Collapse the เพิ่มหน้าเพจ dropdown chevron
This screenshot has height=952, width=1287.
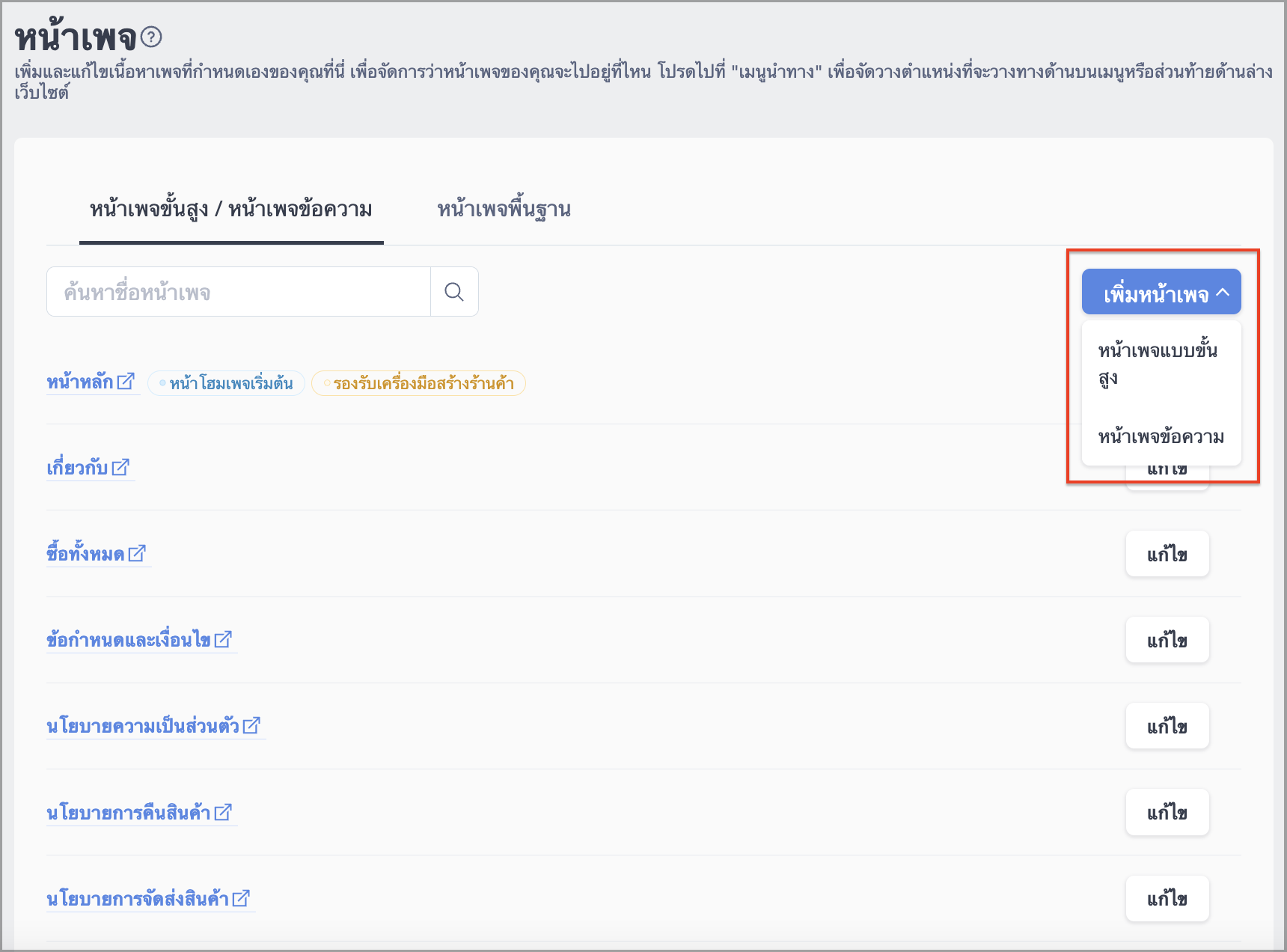tap(1223, 293)
